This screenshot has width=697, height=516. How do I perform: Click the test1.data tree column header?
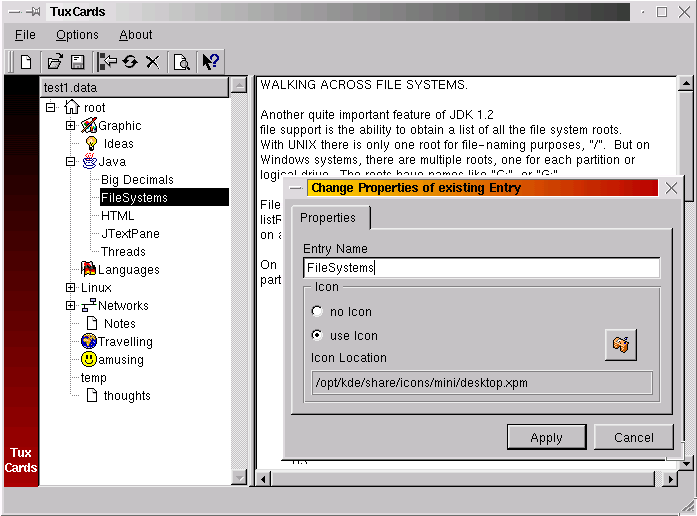coord(135,88)
